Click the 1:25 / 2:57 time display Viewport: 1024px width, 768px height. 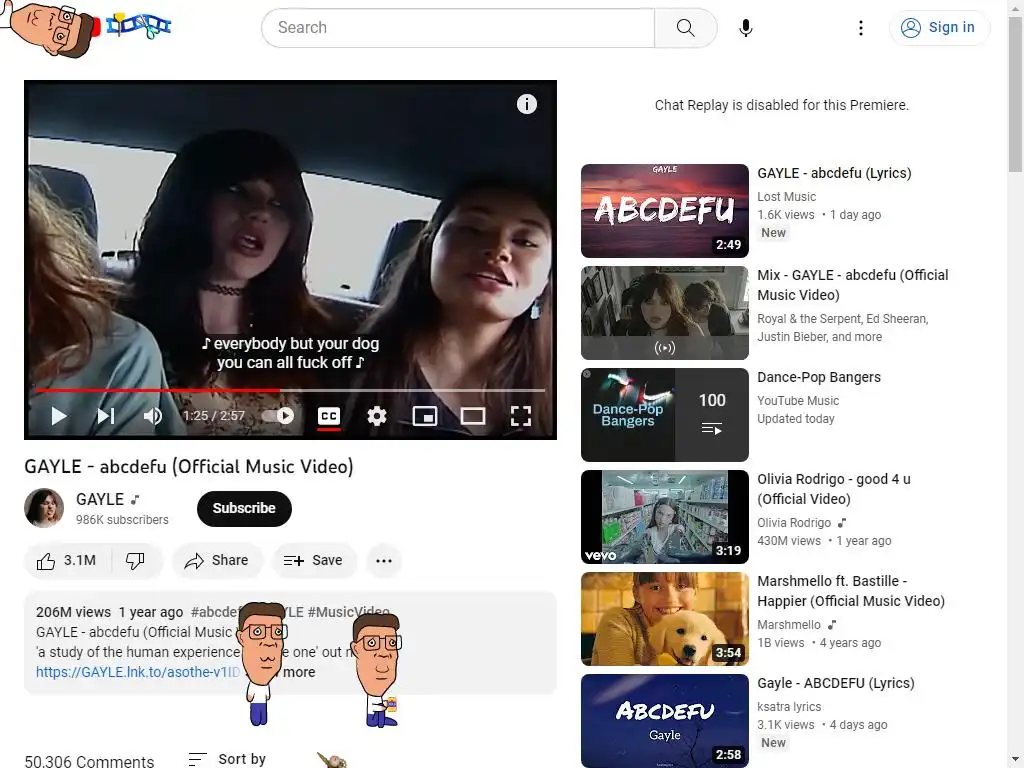(x=214, y=416)
